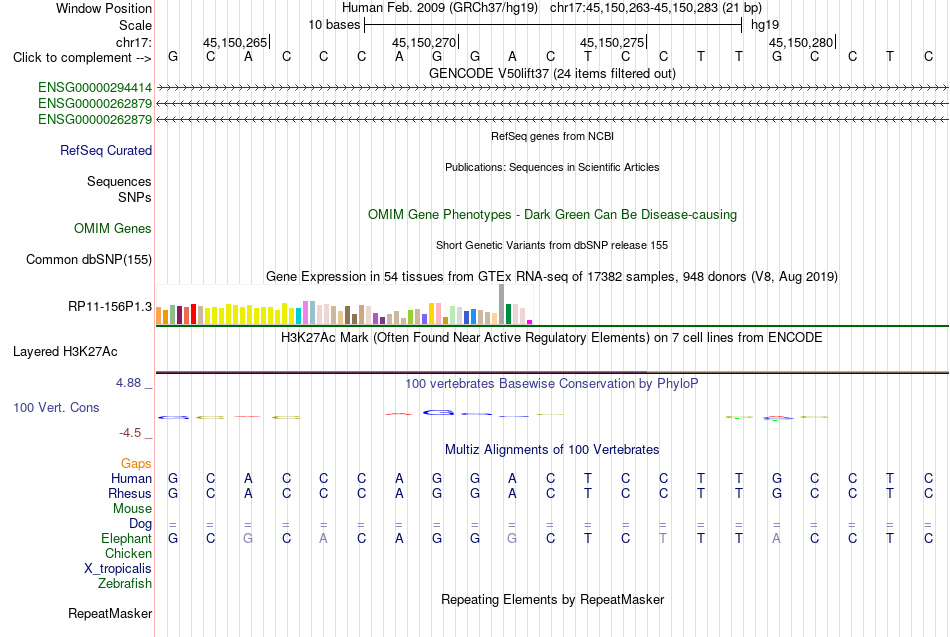This screenshot has height=637, width=950.
Task: Open the RefSeq Curated track label
Action: coord(105,150)
